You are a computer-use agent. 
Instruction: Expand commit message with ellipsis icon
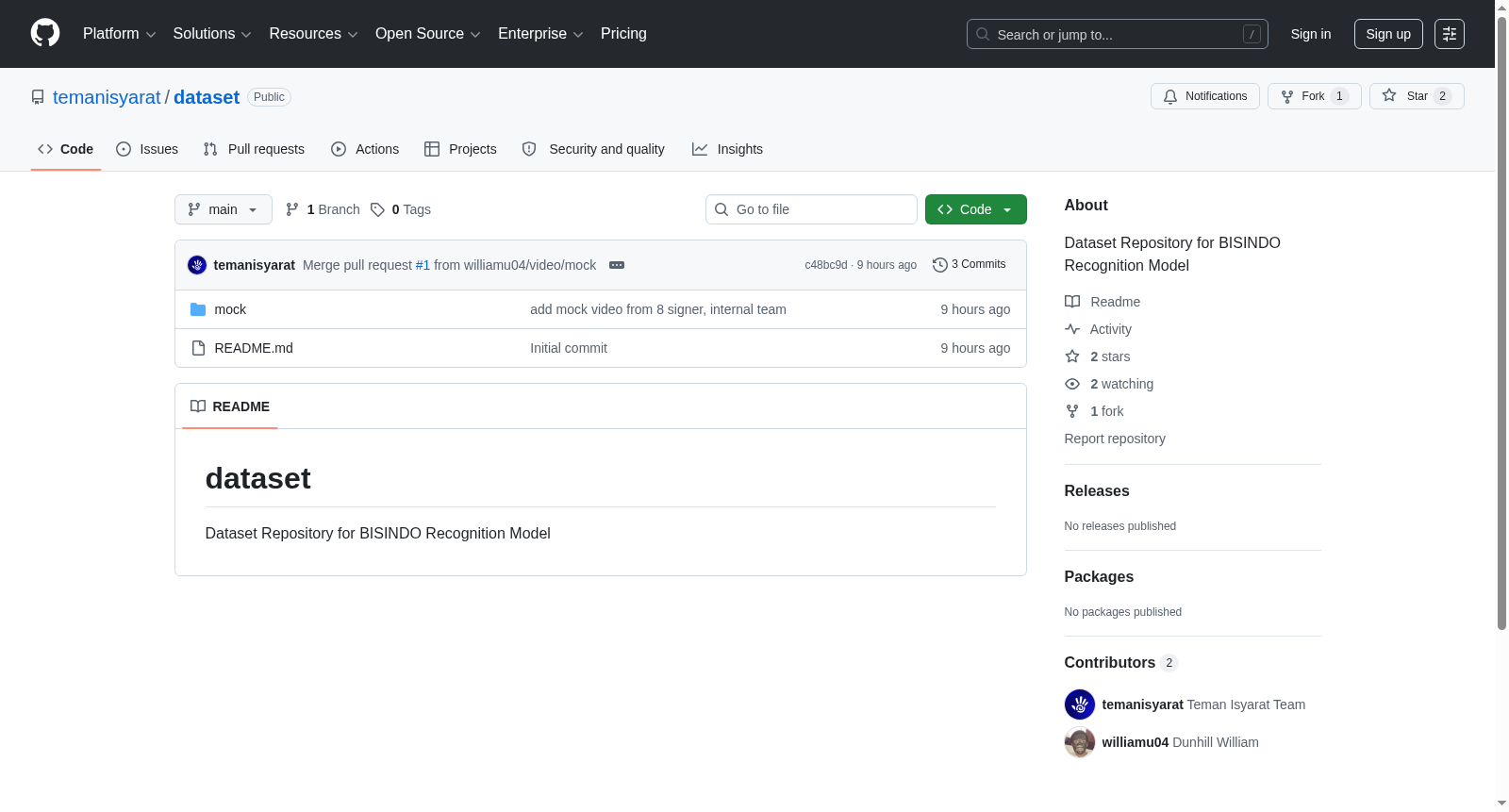pyautogui.click(x=617, y=265)
